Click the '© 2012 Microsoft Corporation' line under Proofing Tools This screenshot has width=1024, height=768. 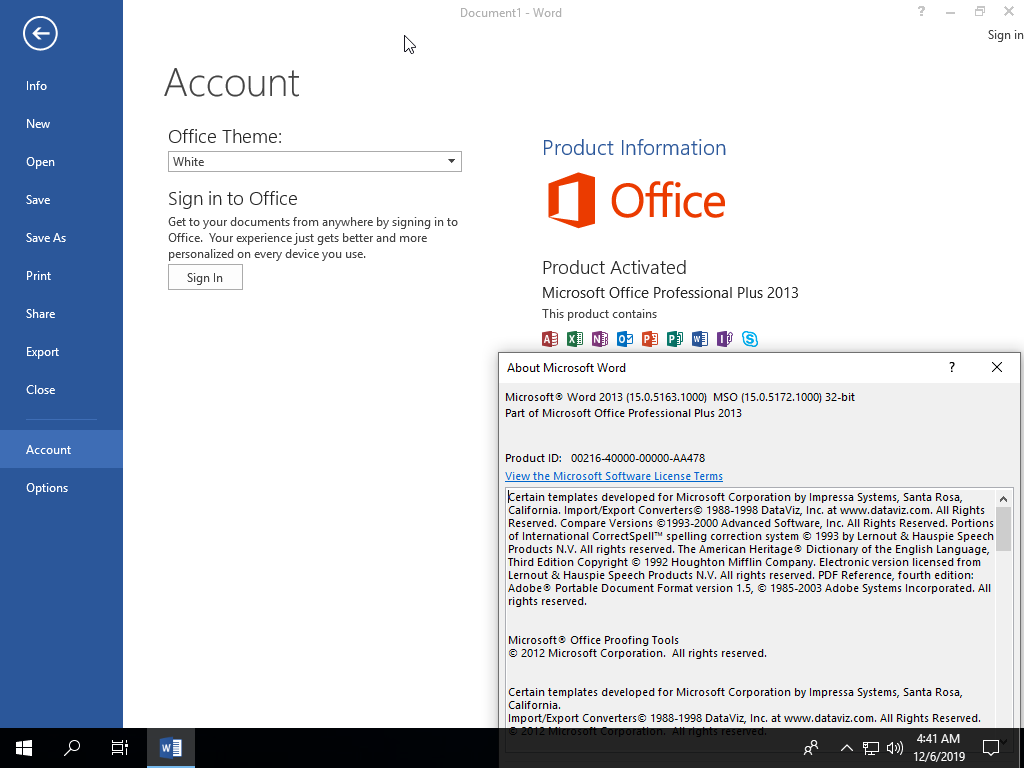pos(637,653)
